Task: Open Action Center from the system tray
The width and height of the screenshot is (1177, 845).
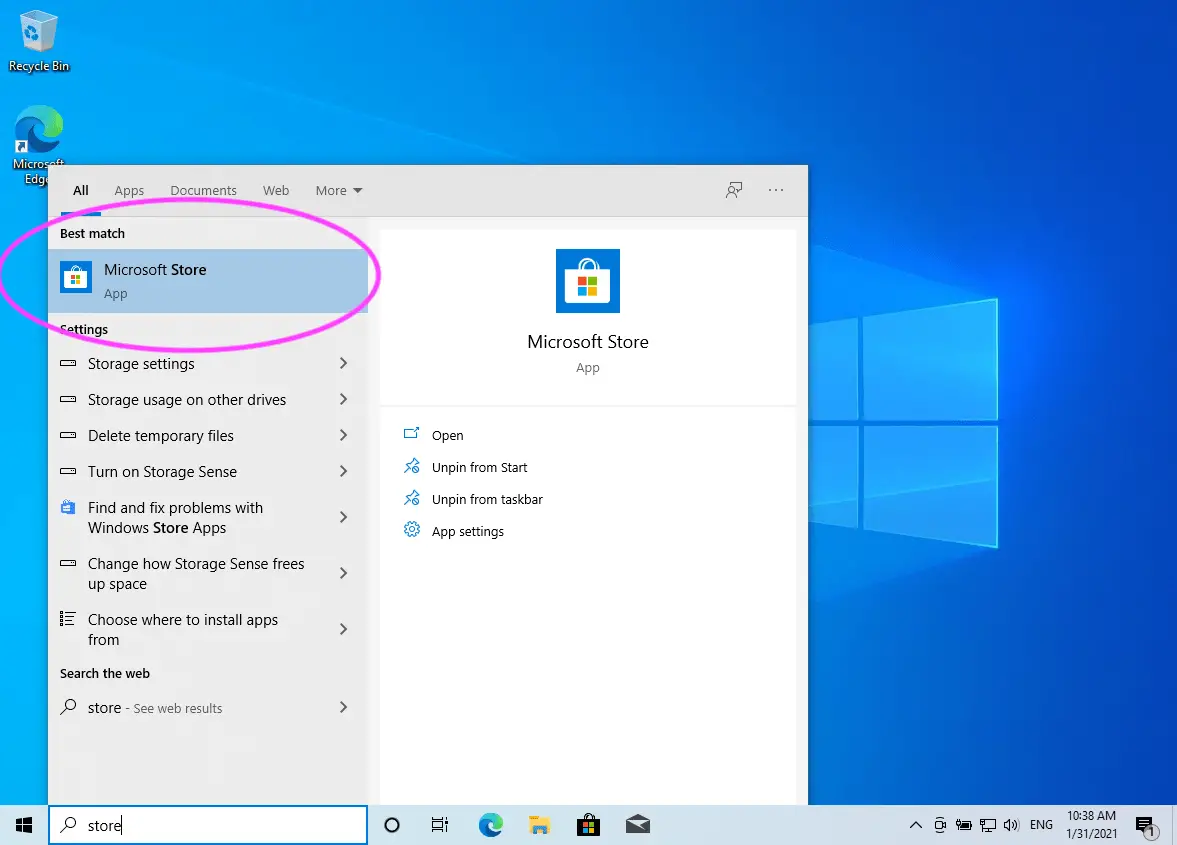Action: pos(1146,825)
